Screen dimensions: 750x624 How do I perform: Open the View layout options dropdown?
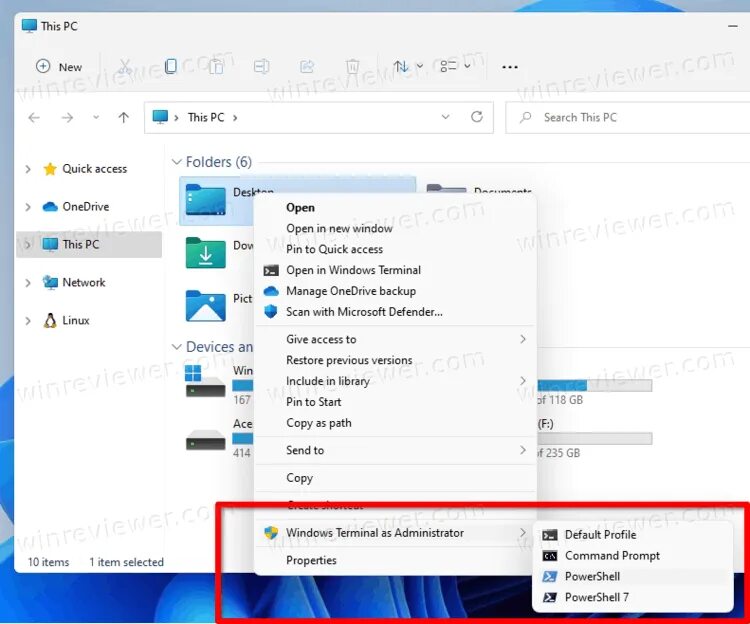(455, 66)
